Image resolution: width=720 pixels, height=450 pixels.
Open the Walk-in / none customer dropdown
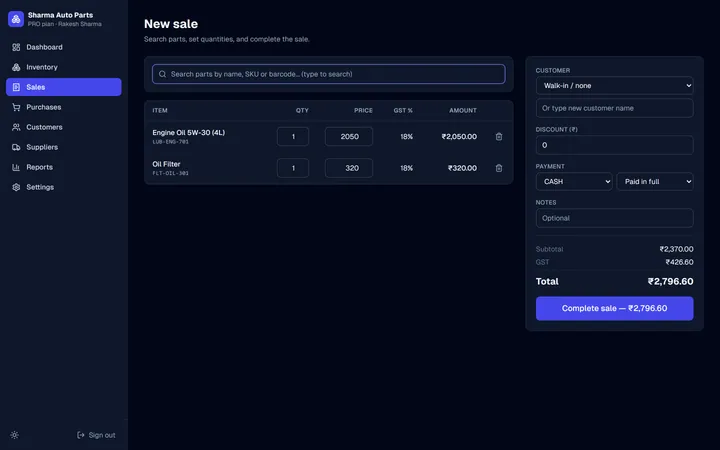pyautogui.click(x=614, y=85)
